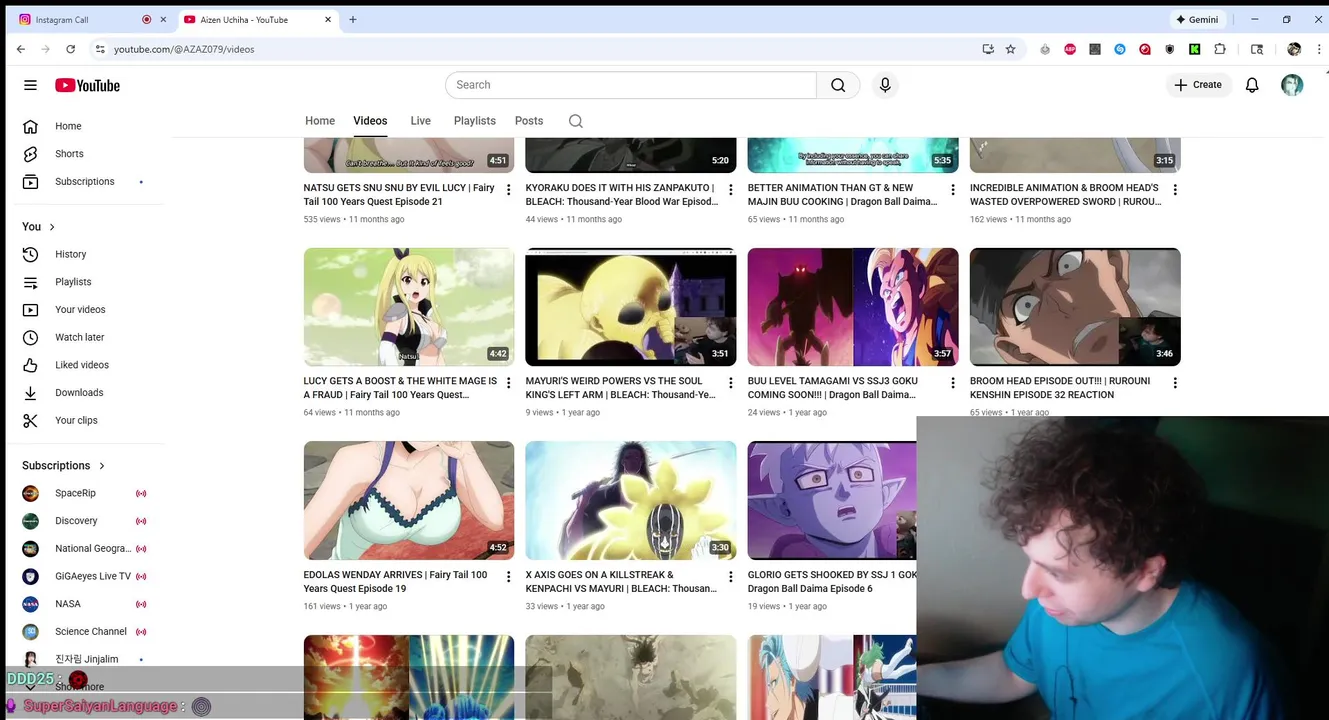Screen dimensions: 1329x720
Task: Open the notifications bell
Action: [x=1252, y=85]
